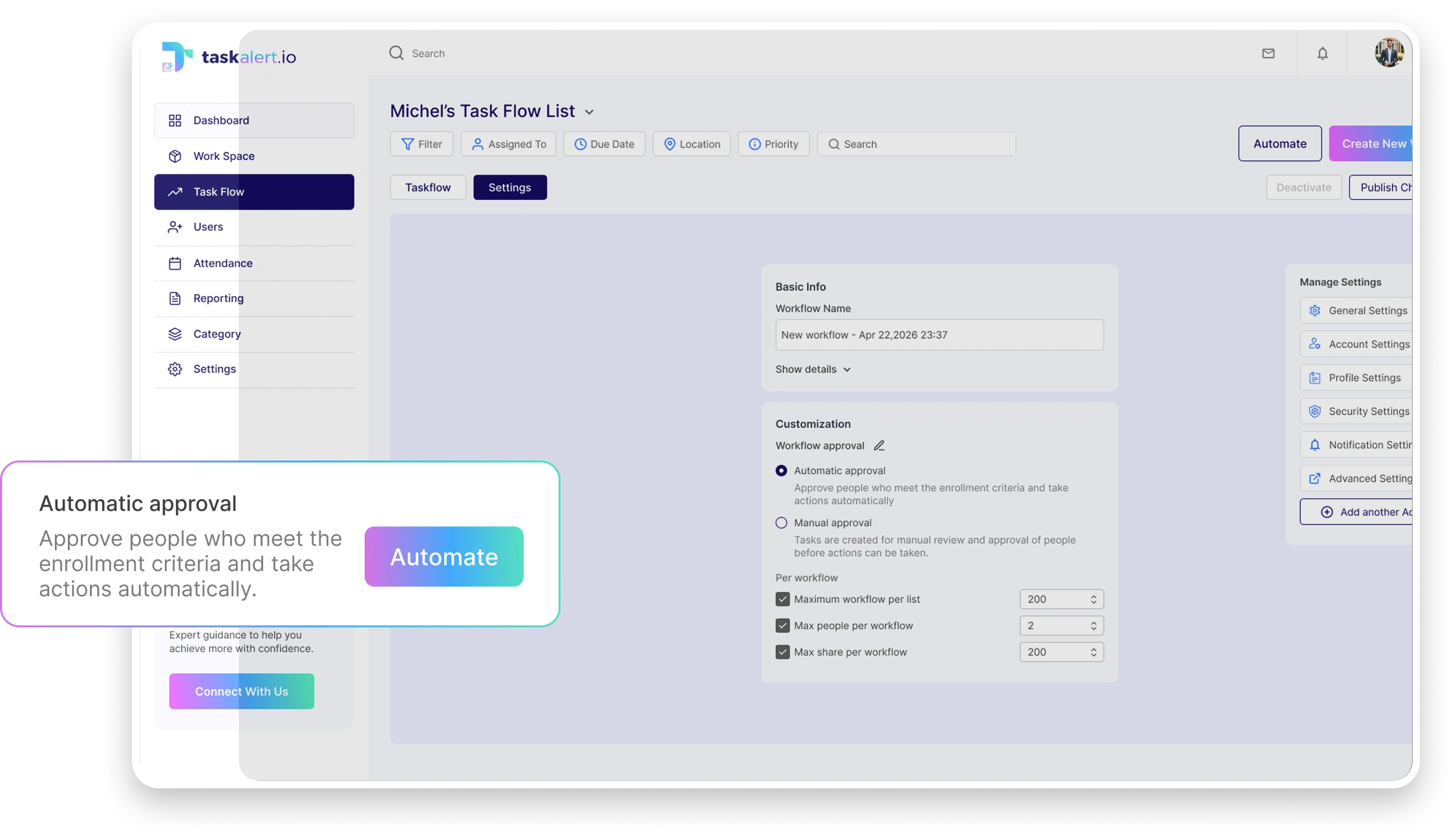The width and height of the screenshot is (1456, 838).
Task: Open Reporting in the sidebar
Action: [x=254, y=298]
